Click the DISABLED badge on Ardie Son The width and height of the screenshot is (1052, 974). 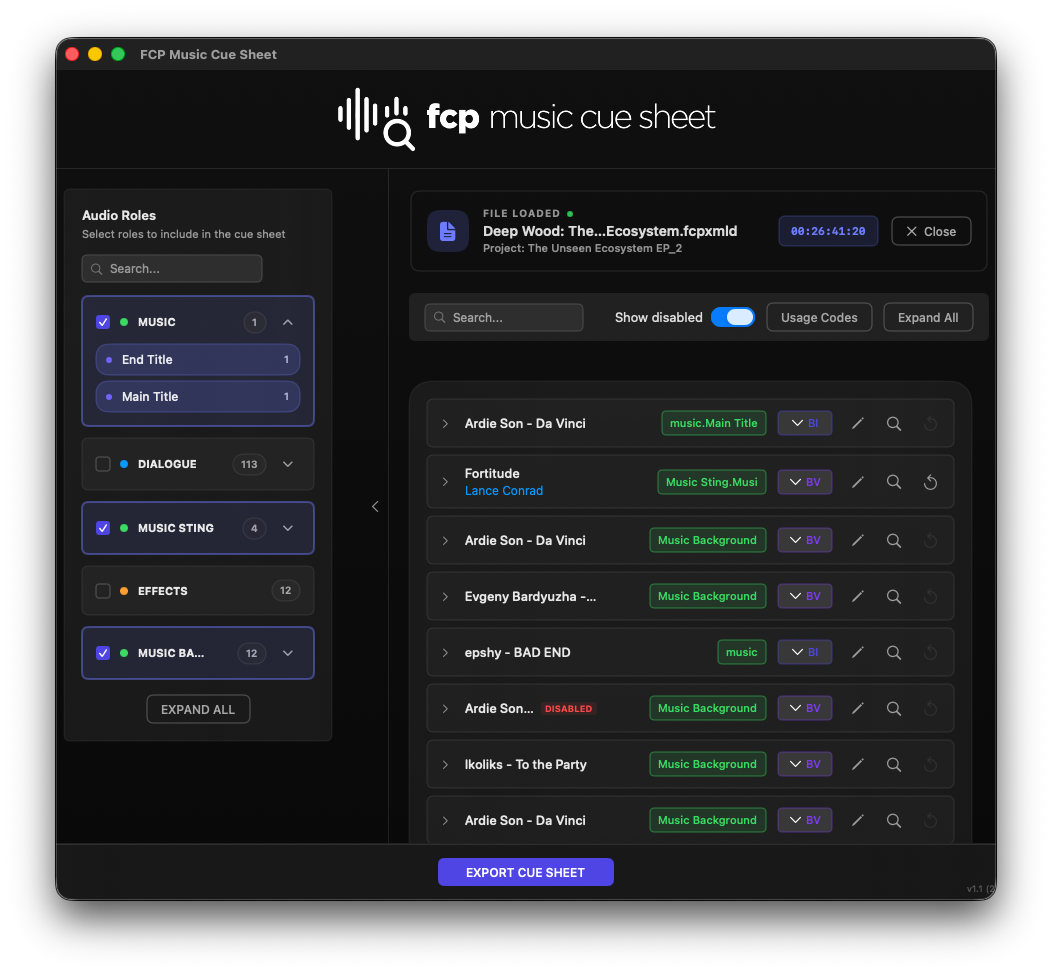coord(568,708)
